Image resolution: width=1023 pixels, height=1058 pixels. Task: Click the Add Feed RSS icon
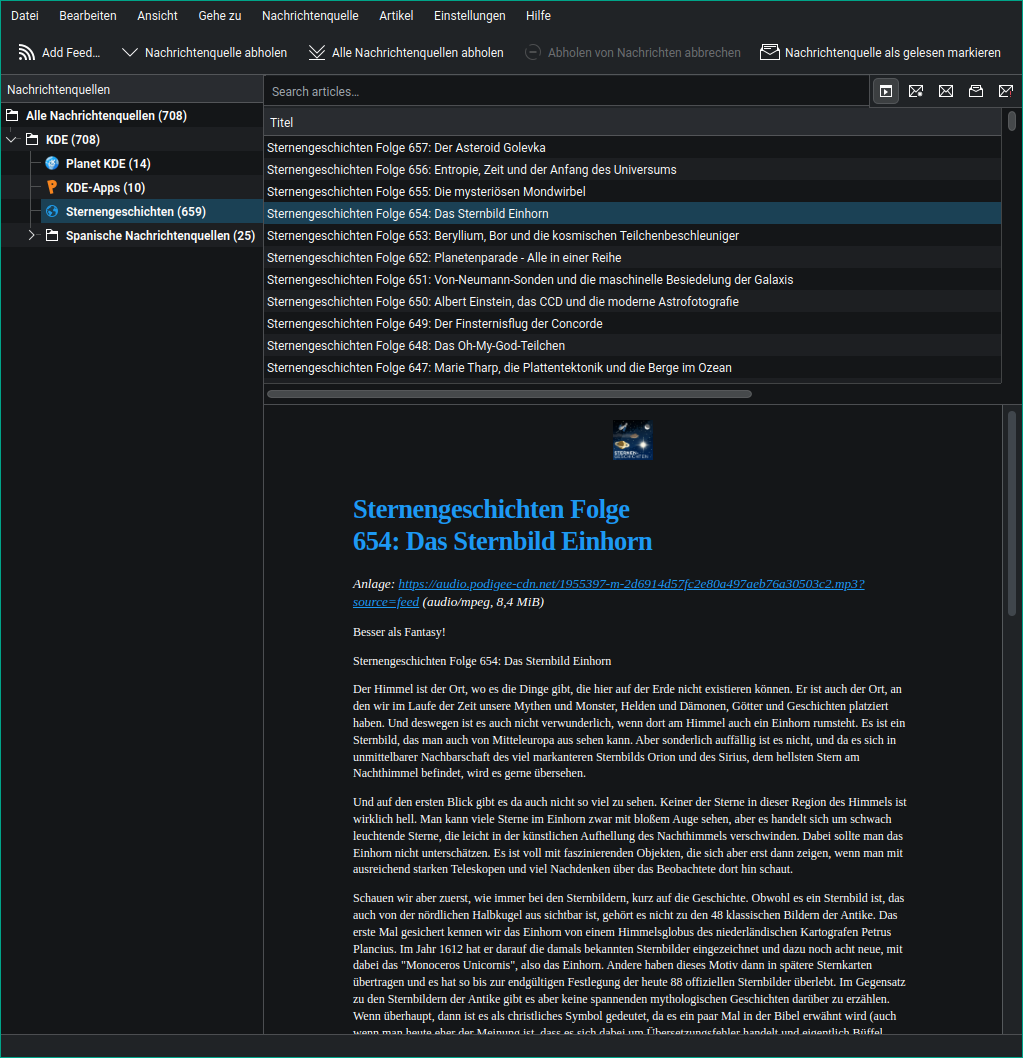pyautogui.click(x=27, y=53)
